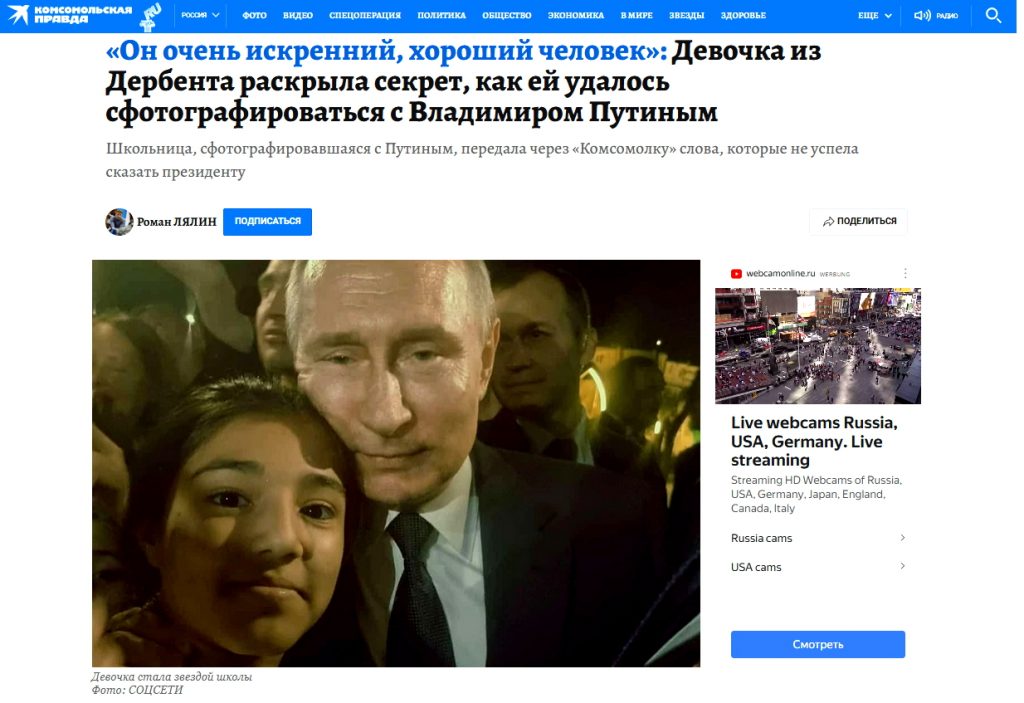The image size is (1024, 703).
Task: Click the blue Смотреть button
Action: click(818, 644)
